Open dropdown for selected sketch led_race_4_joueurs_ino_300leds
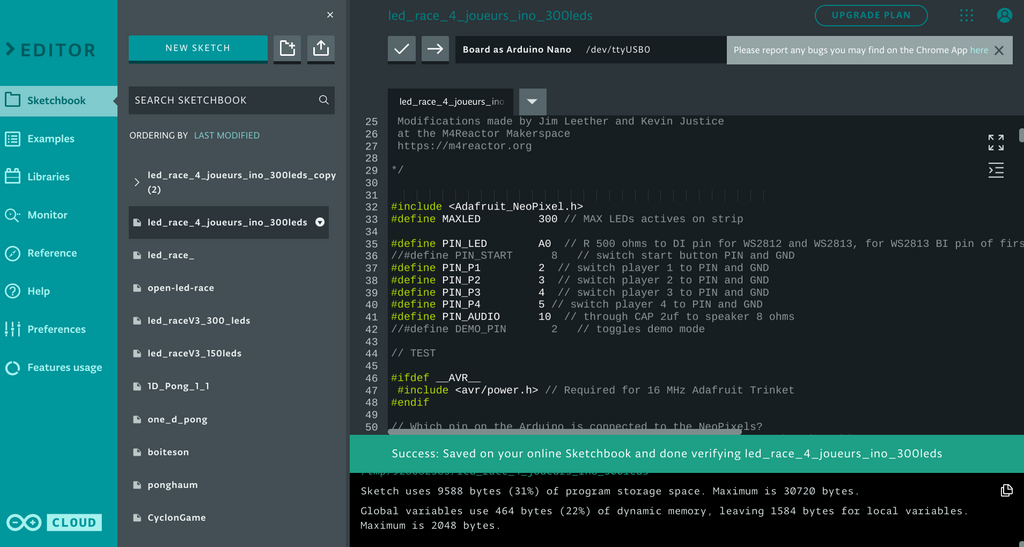 [320, 222]
